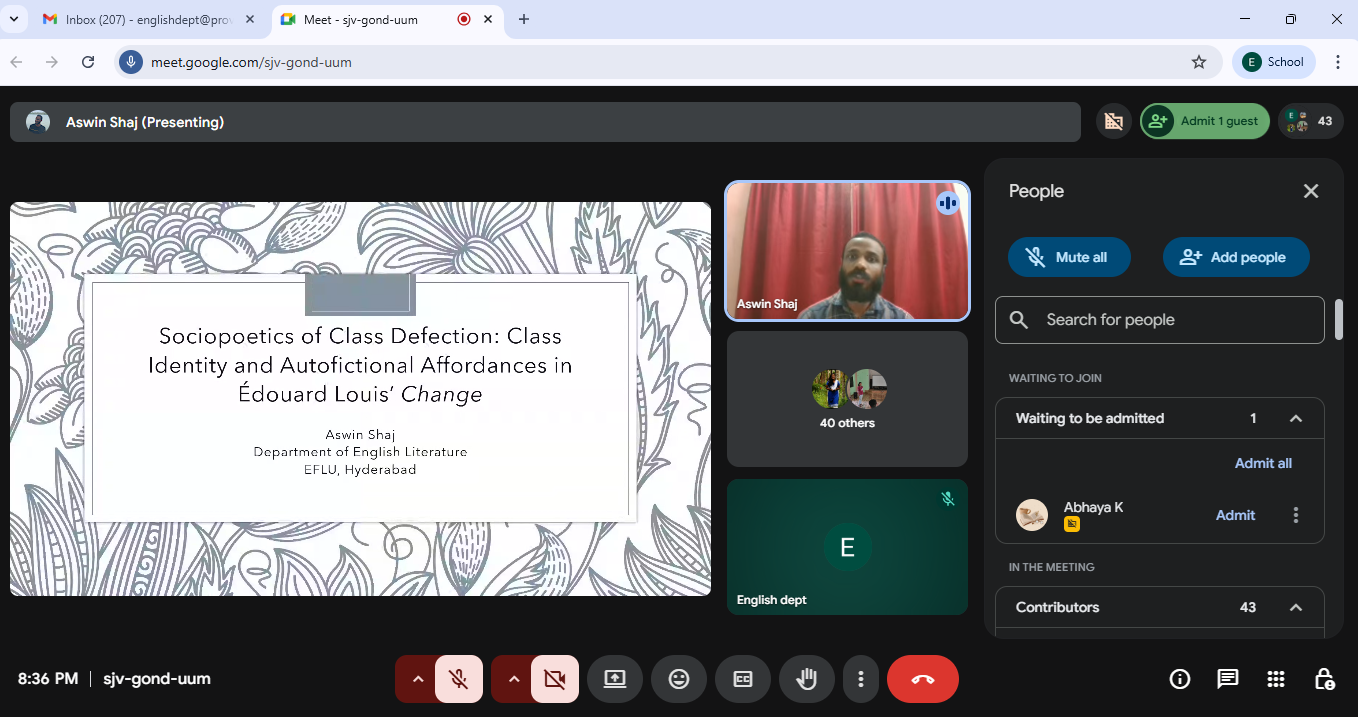Open more actions menu for Abhaya K
The image size is (1358, 717).
[1296, 515]
